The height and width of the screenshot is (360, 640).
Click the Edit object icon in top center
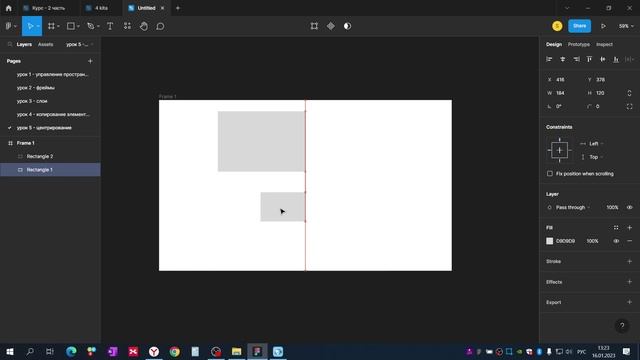314,26
